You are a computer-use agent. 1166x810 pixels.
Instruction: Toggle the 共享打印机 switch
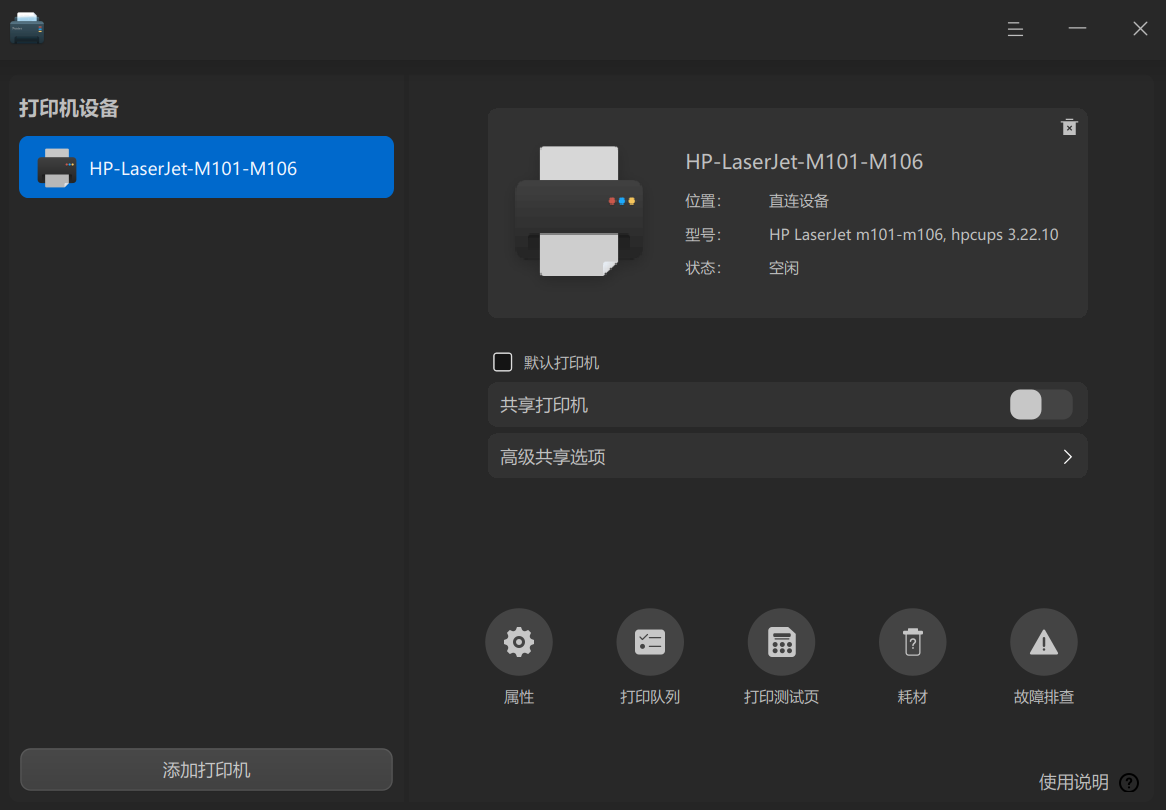click(x=1040, y=405)
